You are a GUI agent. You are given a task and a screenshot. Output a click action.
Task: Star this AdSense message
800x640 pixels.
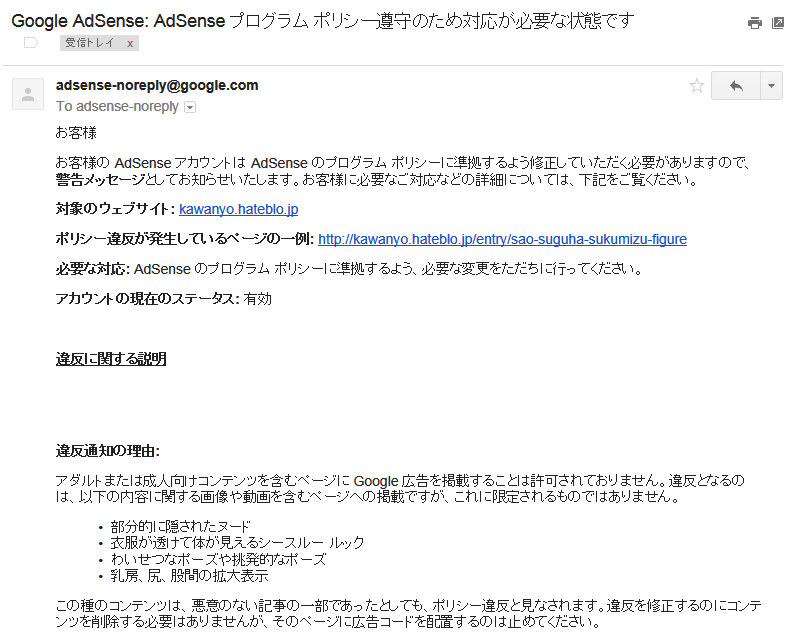(696, 86)
